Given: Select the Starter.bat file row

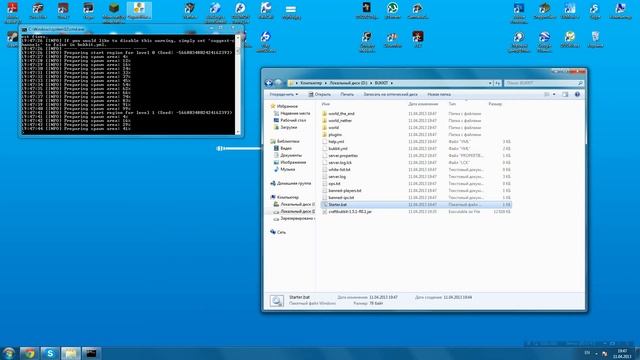Looking at the screenshot, I should coord(416,204).
